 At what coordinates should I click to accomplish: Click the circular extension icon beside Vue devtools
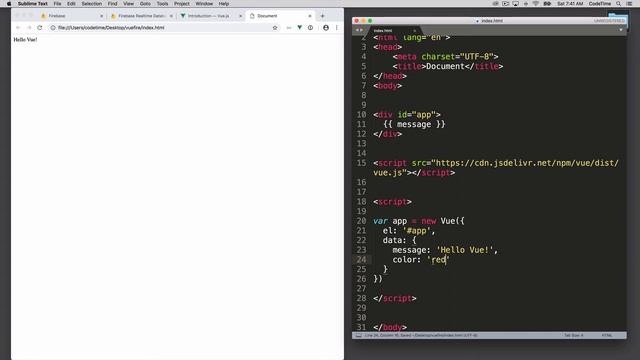coord(311,28)
